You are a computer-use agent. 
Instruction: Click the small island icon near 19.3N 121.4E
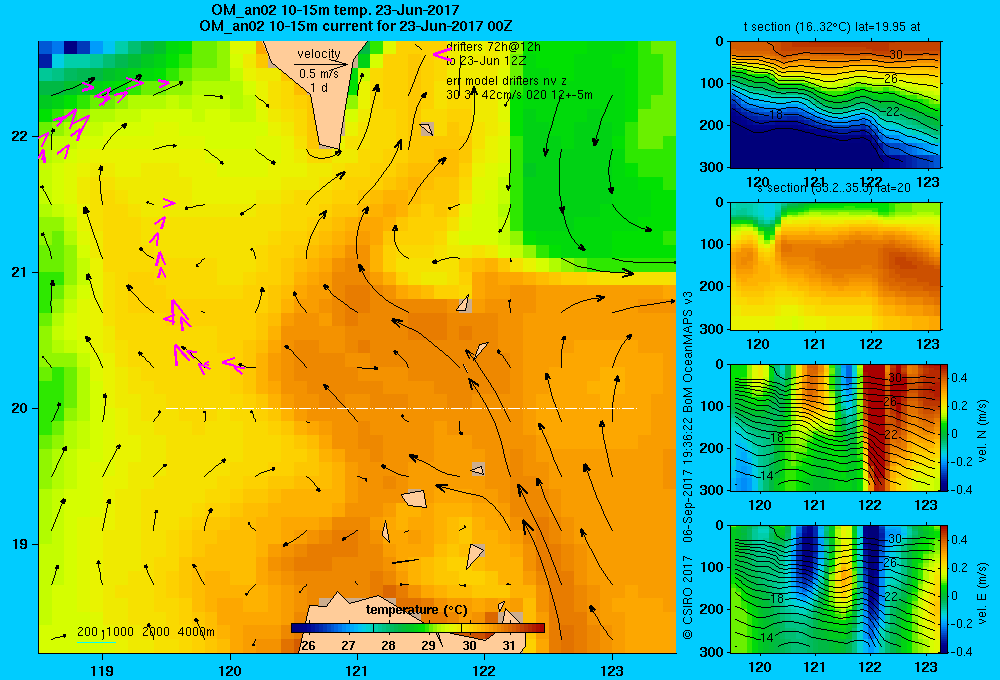(415, 498)
